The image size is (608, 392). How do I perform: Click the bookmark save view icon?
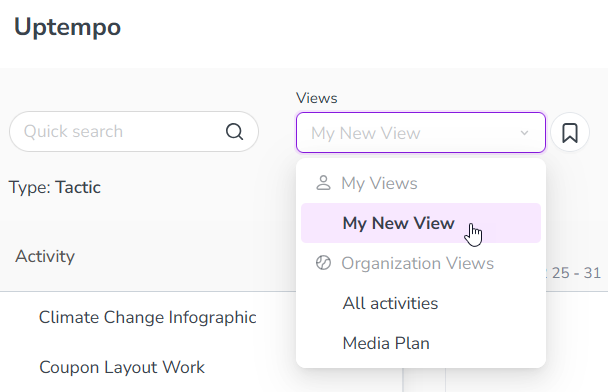coord(570,133)
